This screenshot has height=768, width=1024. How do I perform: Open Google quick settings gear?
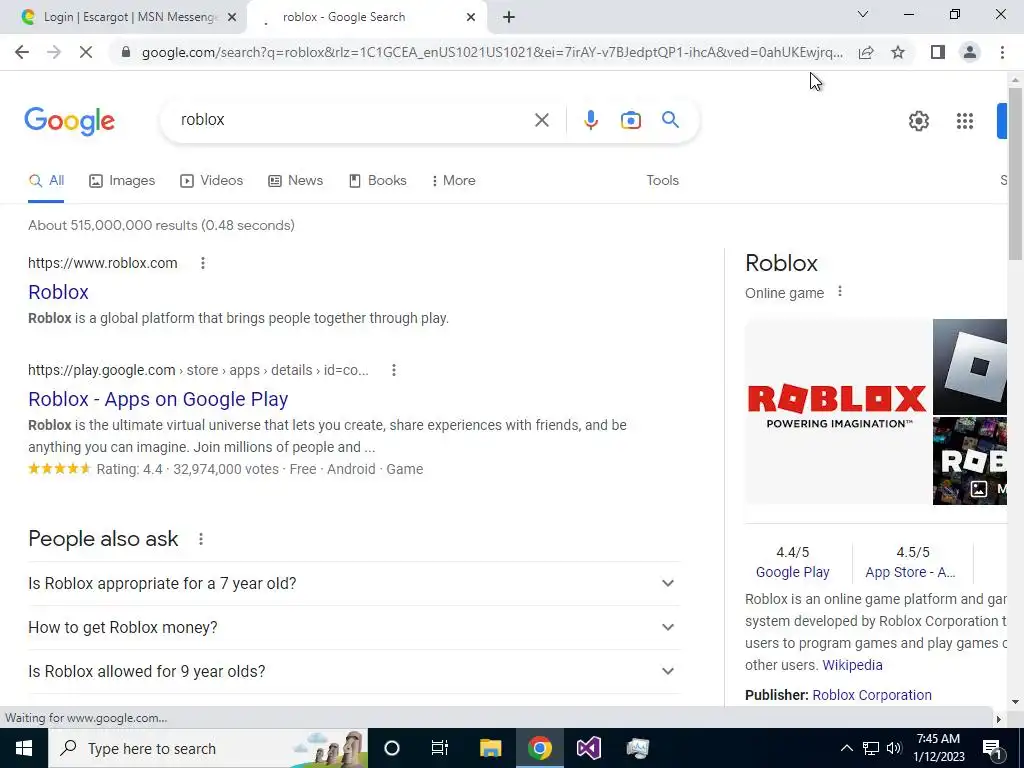[x=919, y=121]
